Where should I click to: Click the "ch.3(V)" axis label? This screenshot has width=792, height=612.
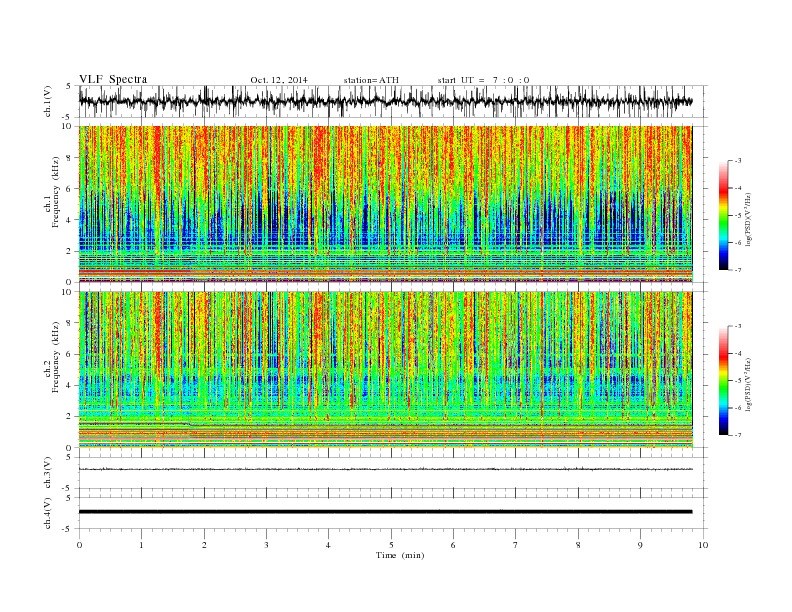pyautogui.click(x=48, y=473)
